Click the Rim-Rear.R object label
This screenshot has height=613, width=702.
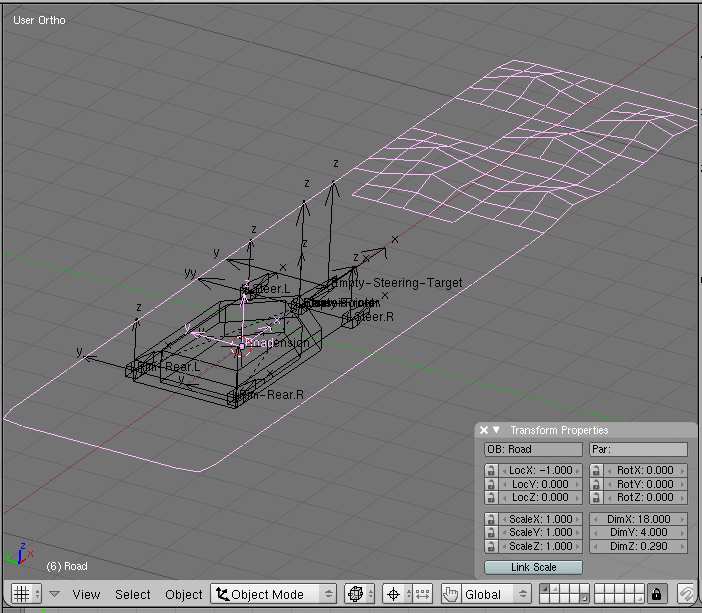point(270,394)
